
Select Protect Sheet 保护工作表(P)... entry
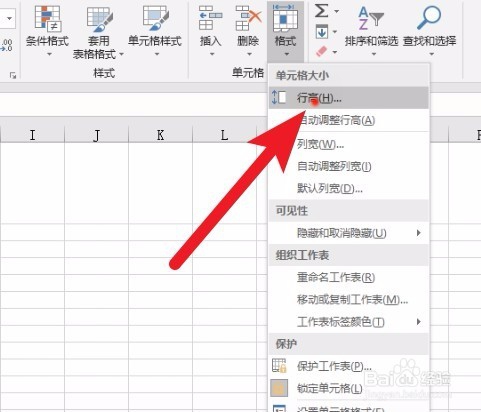pos(349,366)
